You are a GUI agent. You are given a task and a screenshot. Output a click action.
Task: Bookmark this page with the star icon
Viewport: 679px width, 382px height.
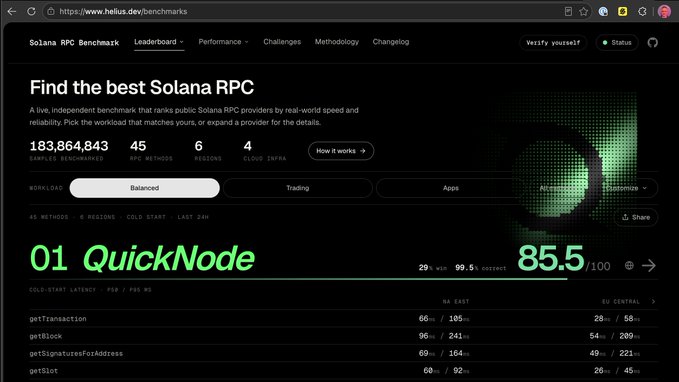tap(584, 12)
